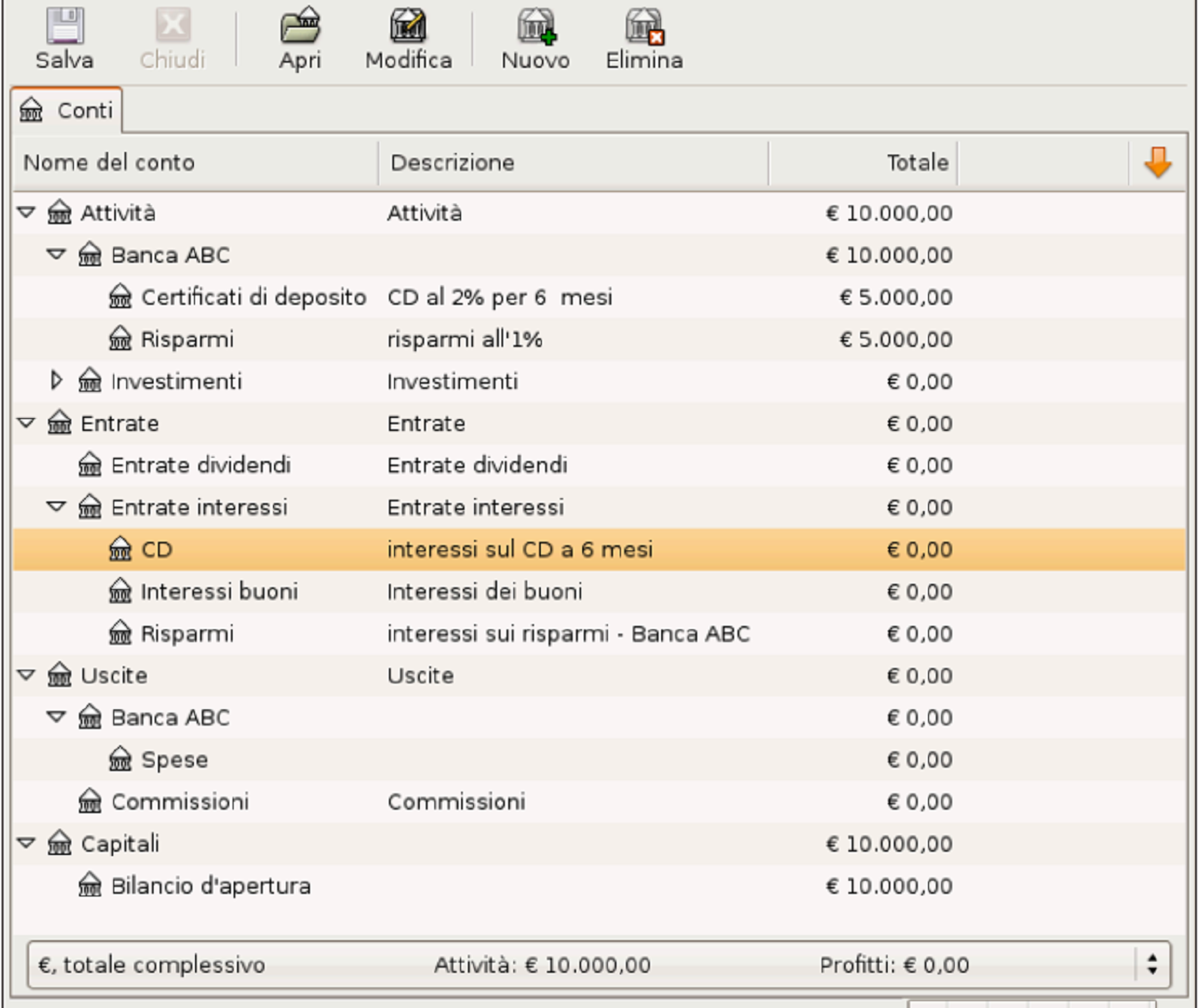1202x1008 pixels.
Task: Click the grayed-out Chiudi toolbar icon
Action: [171, 34]
